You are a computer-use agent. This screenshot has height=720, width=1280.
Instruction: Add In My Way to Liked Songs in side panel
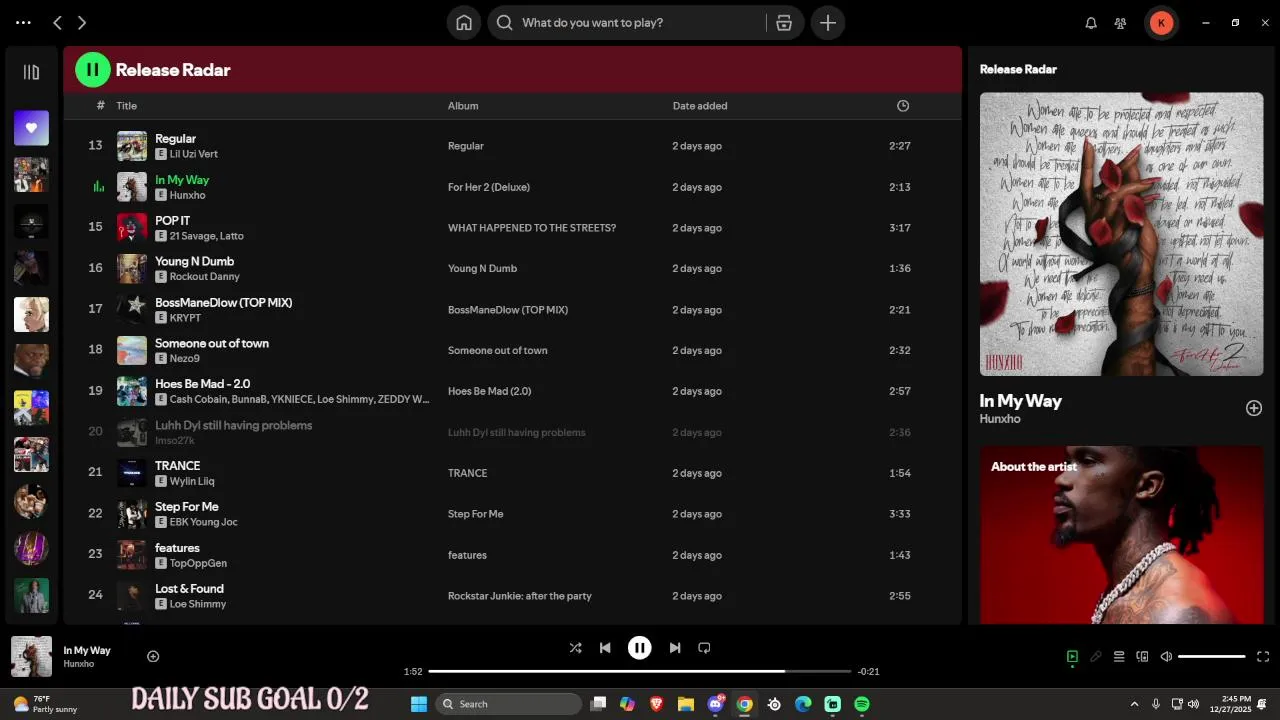pos(1254,408)
